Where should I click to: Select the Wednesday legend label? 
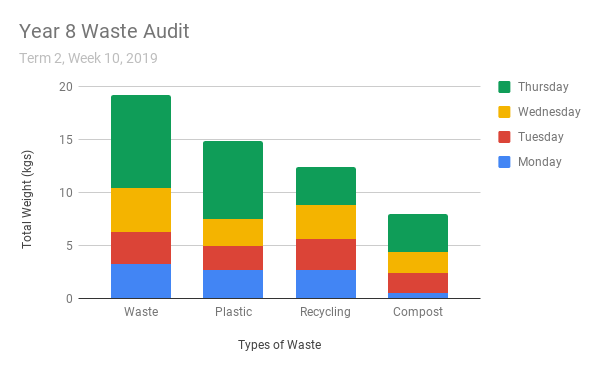(x=549, y=112)
